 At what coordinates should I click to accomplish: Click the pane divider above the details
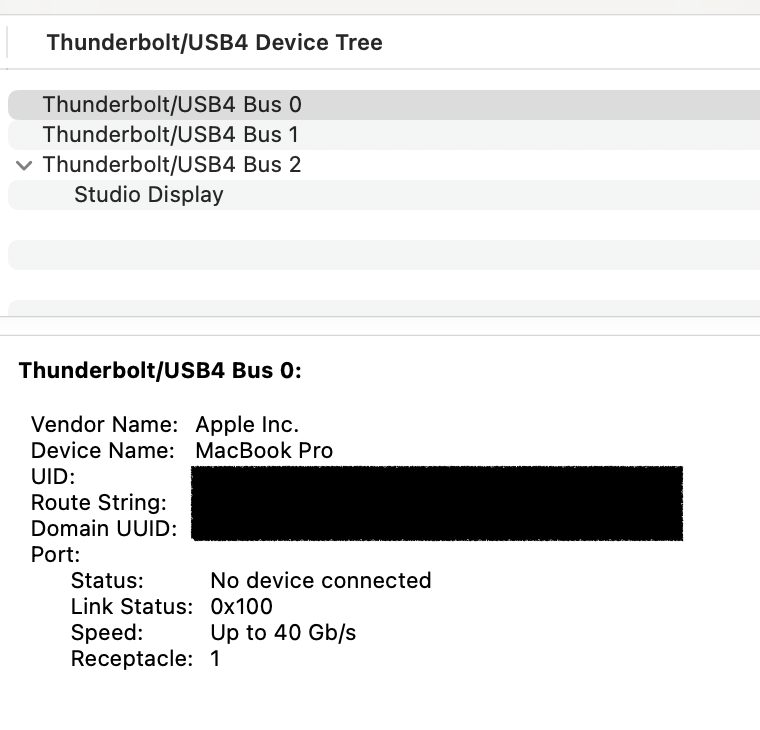coord(380,326)
